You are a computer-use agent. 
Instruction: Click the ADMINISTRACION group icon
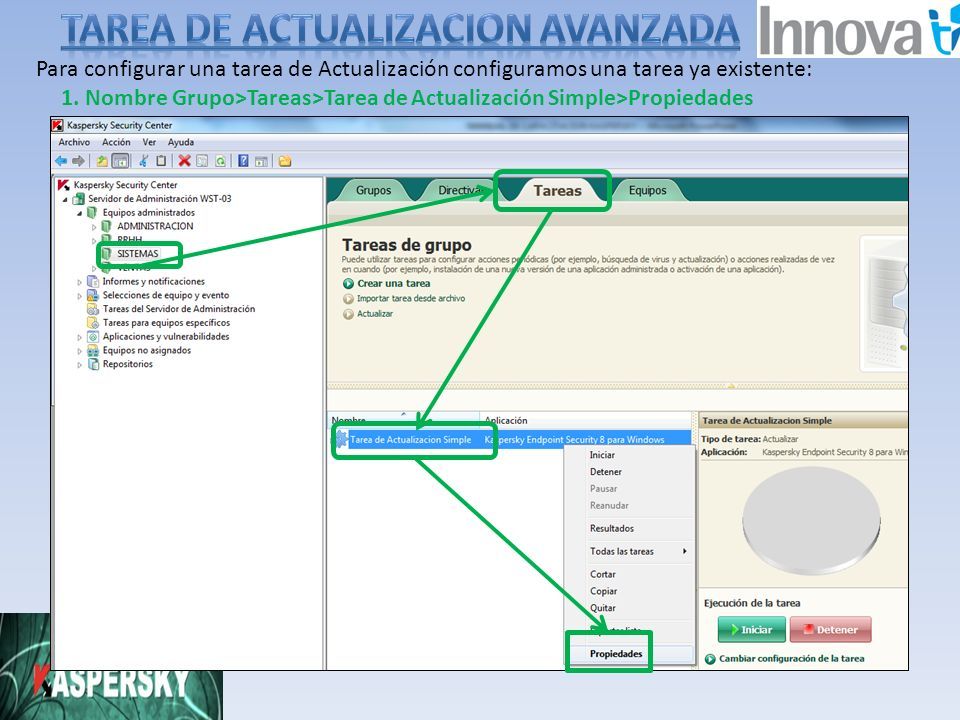click(107, 227)
